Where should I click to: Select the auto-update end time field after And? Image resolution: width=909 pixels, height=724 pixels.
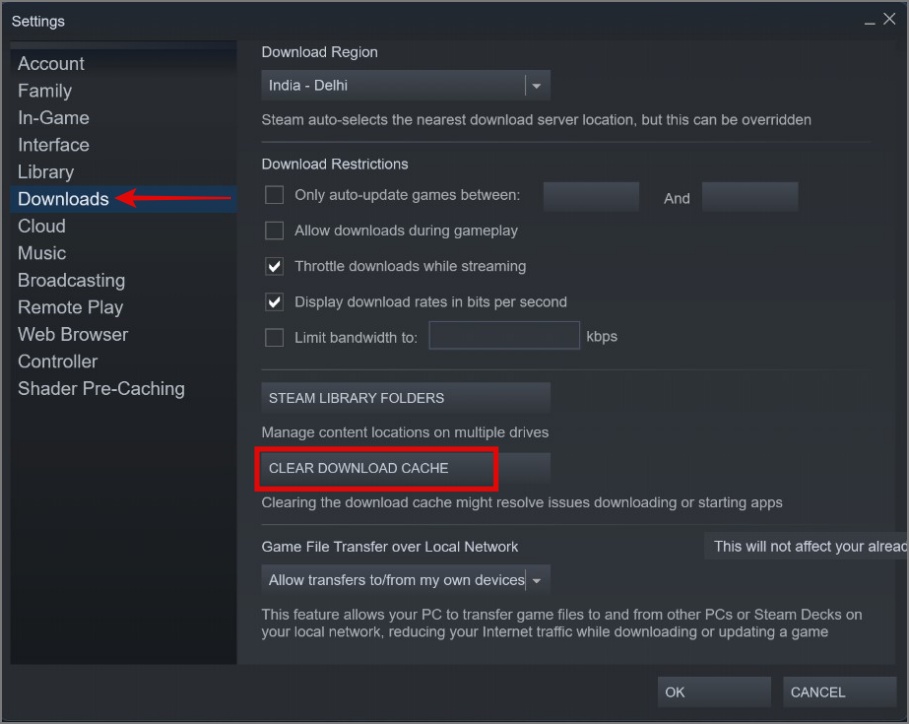click(750, 197)
